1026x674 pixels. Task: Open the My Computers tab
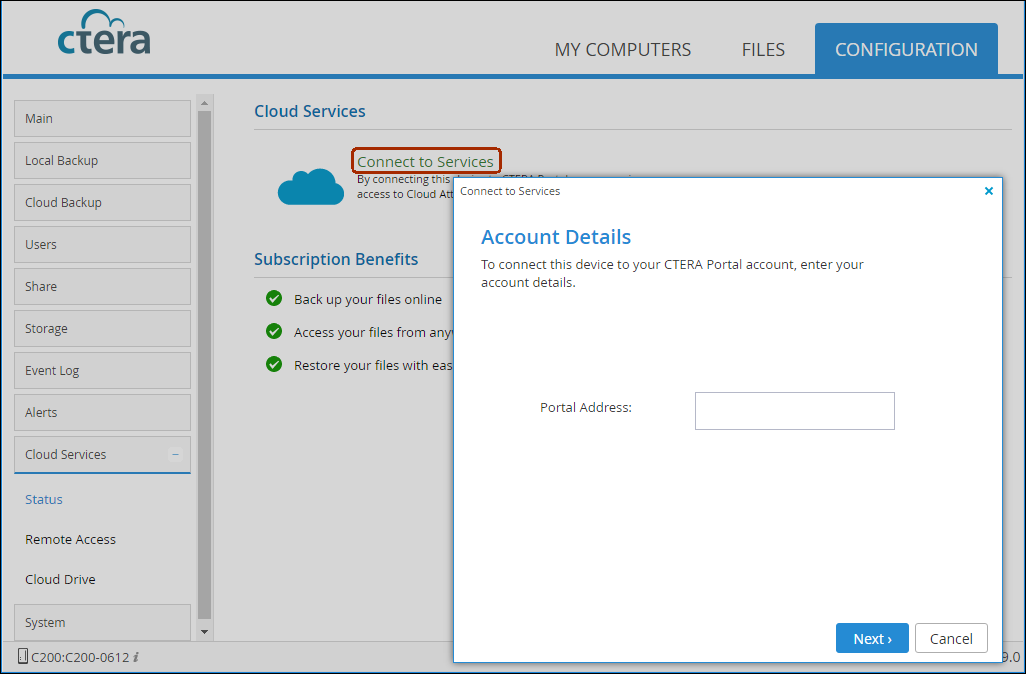tap(622, 50)
